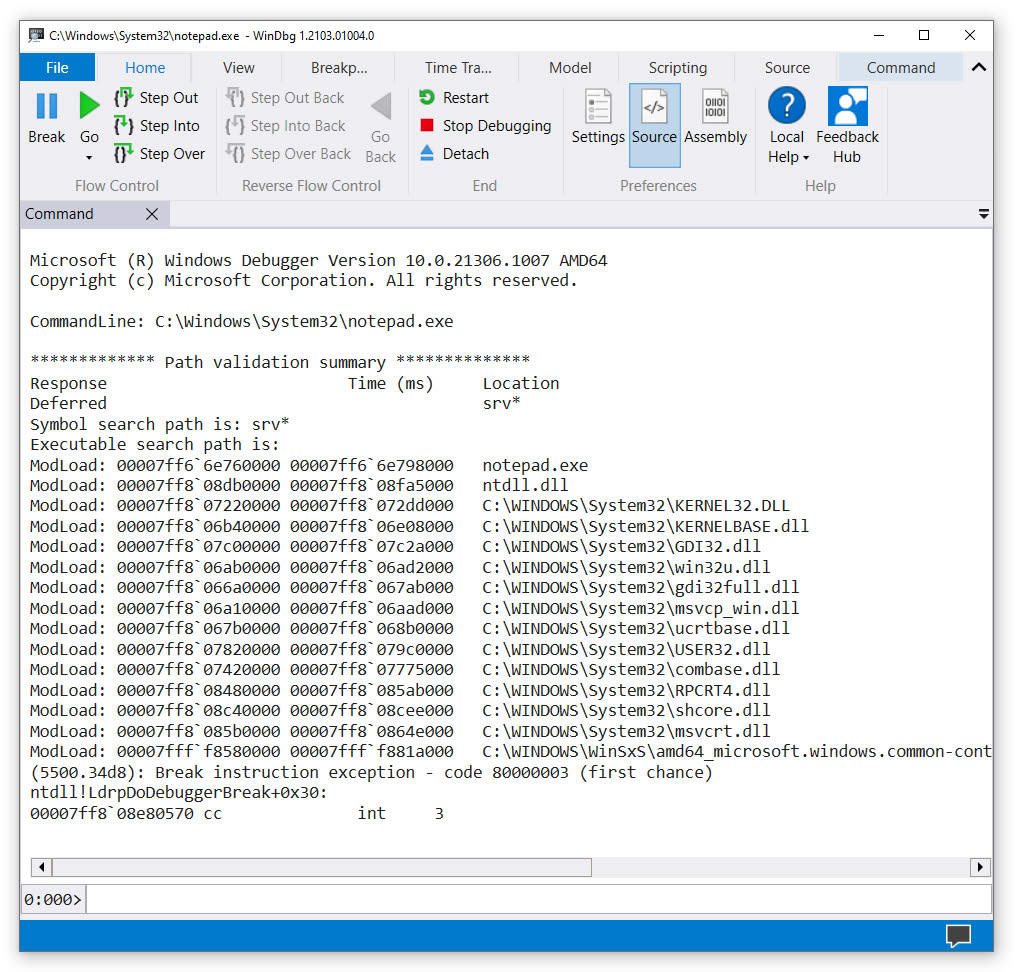Click the Step Over button
Image resolution: width=1024 pixels, height=972 pixels.
(x=159, y=154)
